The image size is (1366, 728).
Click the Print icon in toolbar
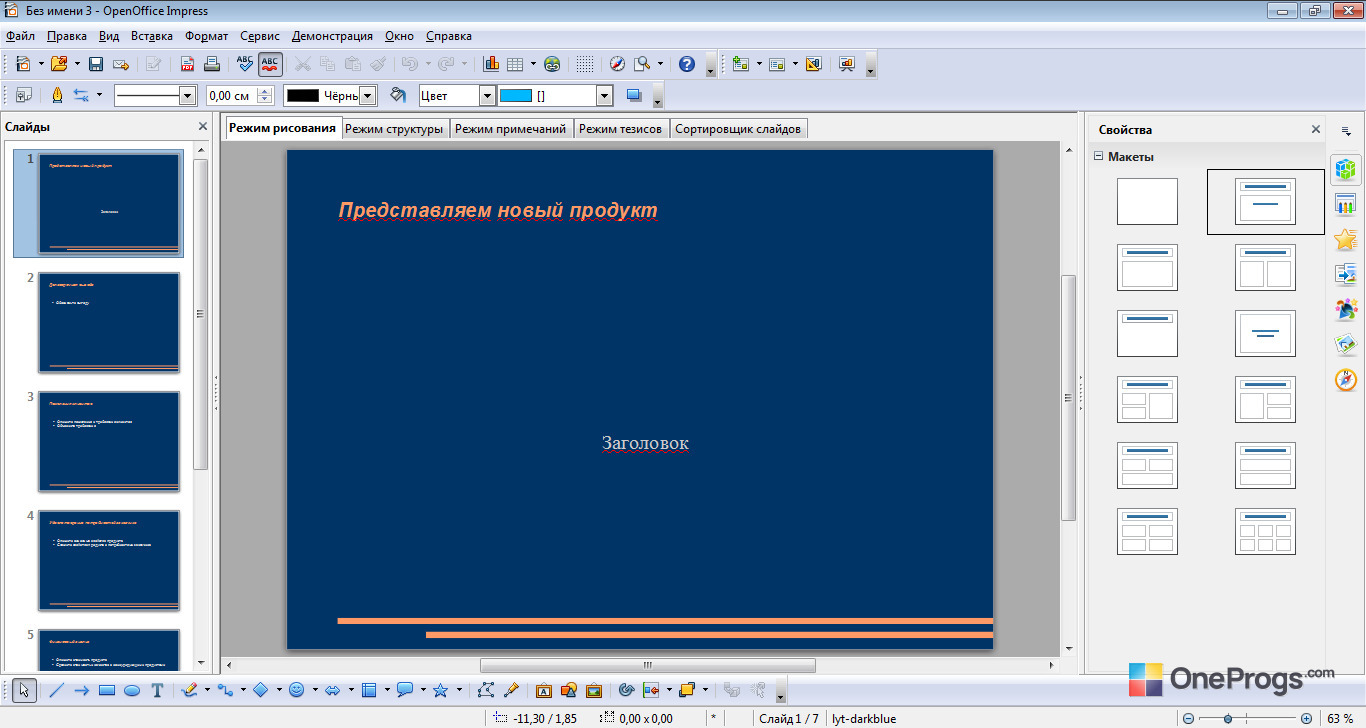(x=211, y=64)
